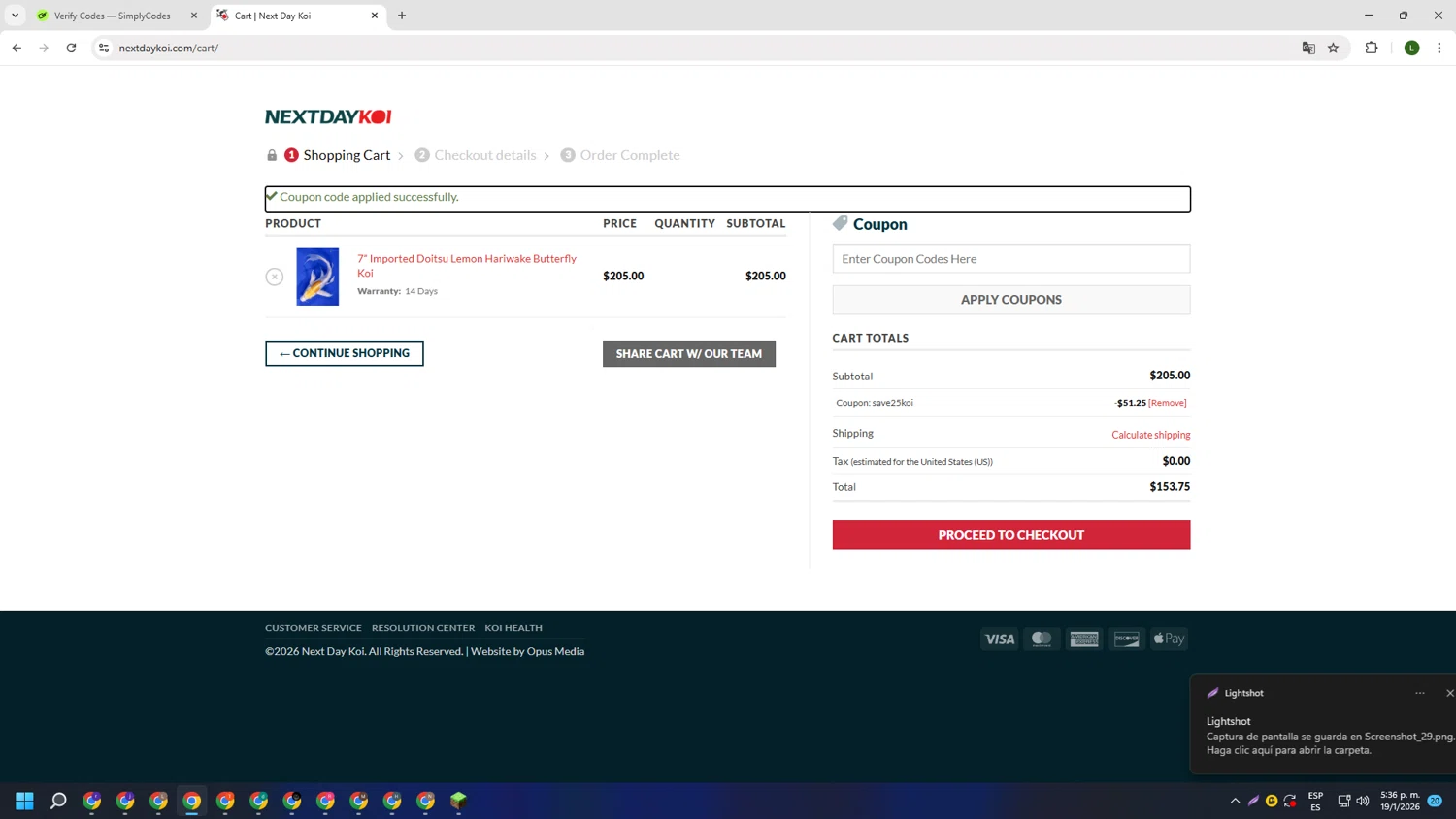Focus the address bar URL nextdaykoi.com/cart/

pyautogui.click(x=169, y=48)
